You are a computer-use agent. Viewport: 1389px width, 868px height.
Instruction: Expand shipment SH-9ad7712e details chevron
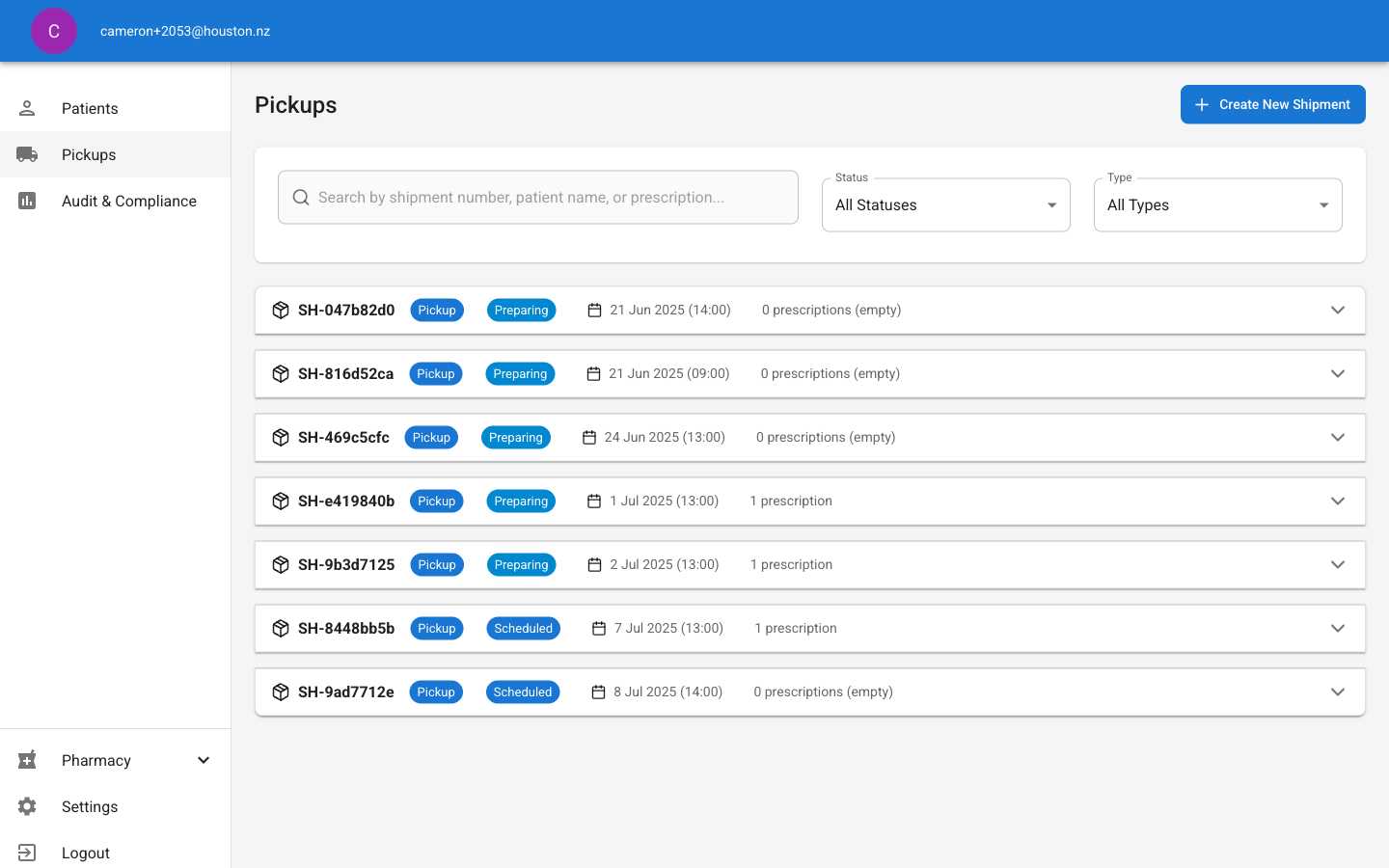click(1338, 692)
